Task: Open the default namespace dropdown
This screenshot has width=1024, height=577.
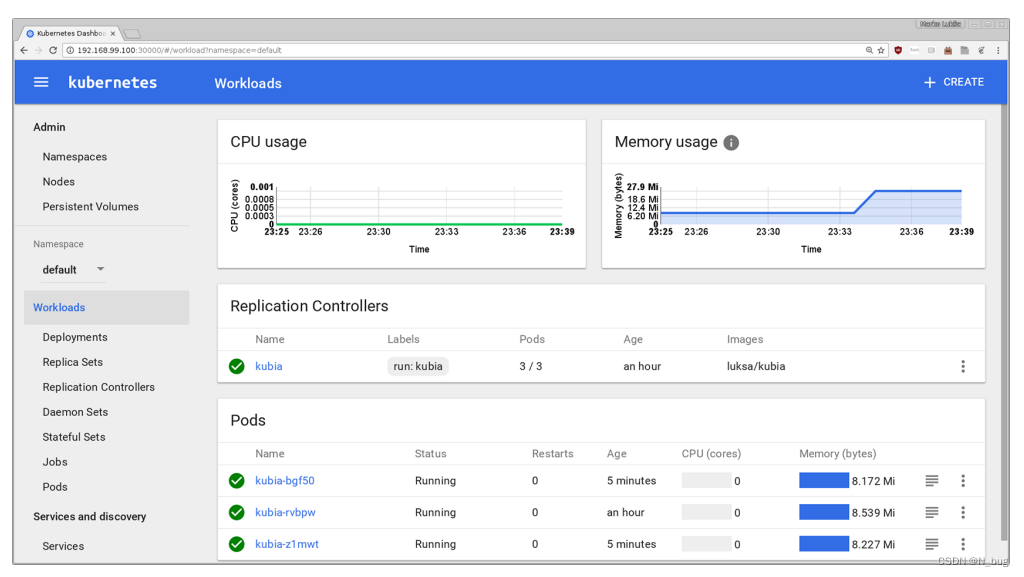Action: [x=72, y=270]
